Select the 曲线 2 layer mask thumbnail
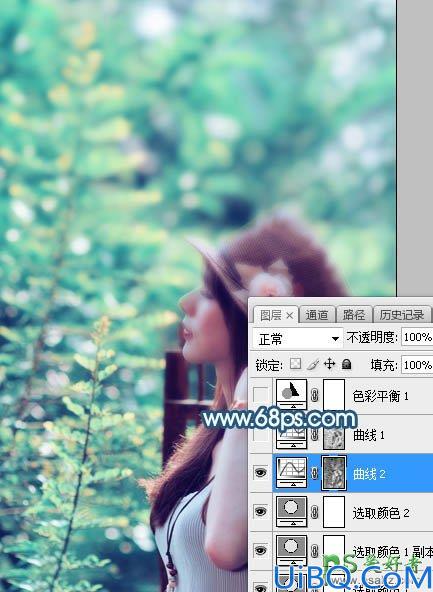 point(334,473)
